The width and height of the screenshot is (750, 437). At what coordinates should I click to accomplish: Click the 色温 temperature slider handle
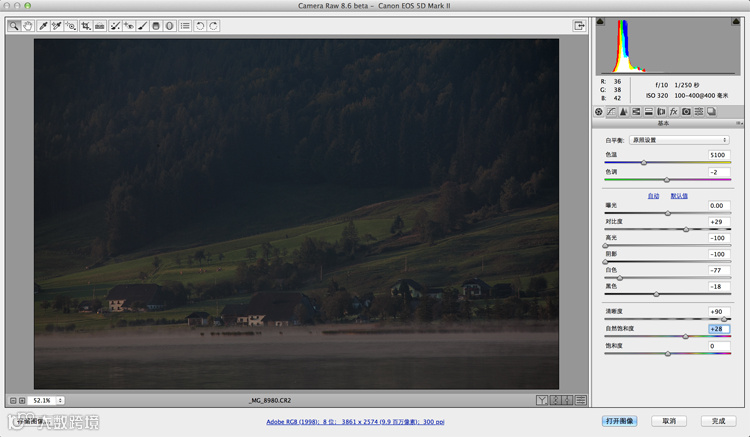tap(644, 163)
